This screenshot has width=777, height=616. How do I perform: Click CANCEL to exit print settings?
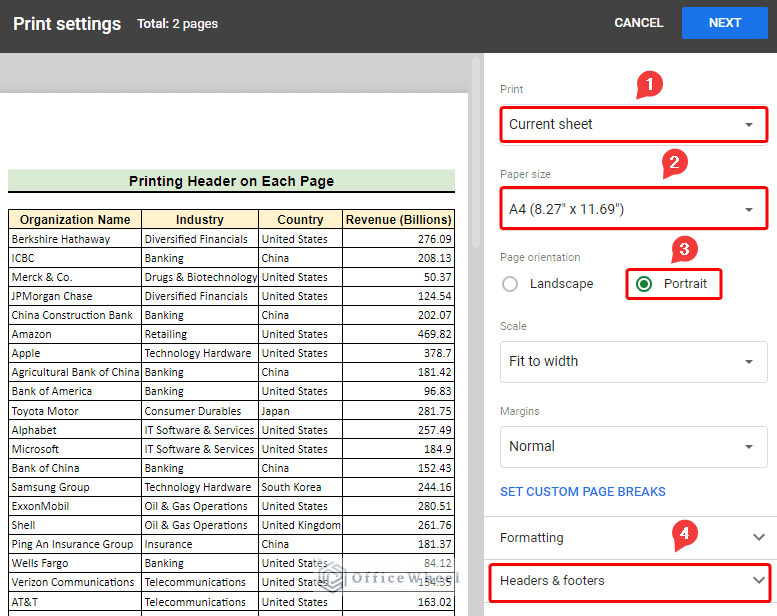coord(638,23)
